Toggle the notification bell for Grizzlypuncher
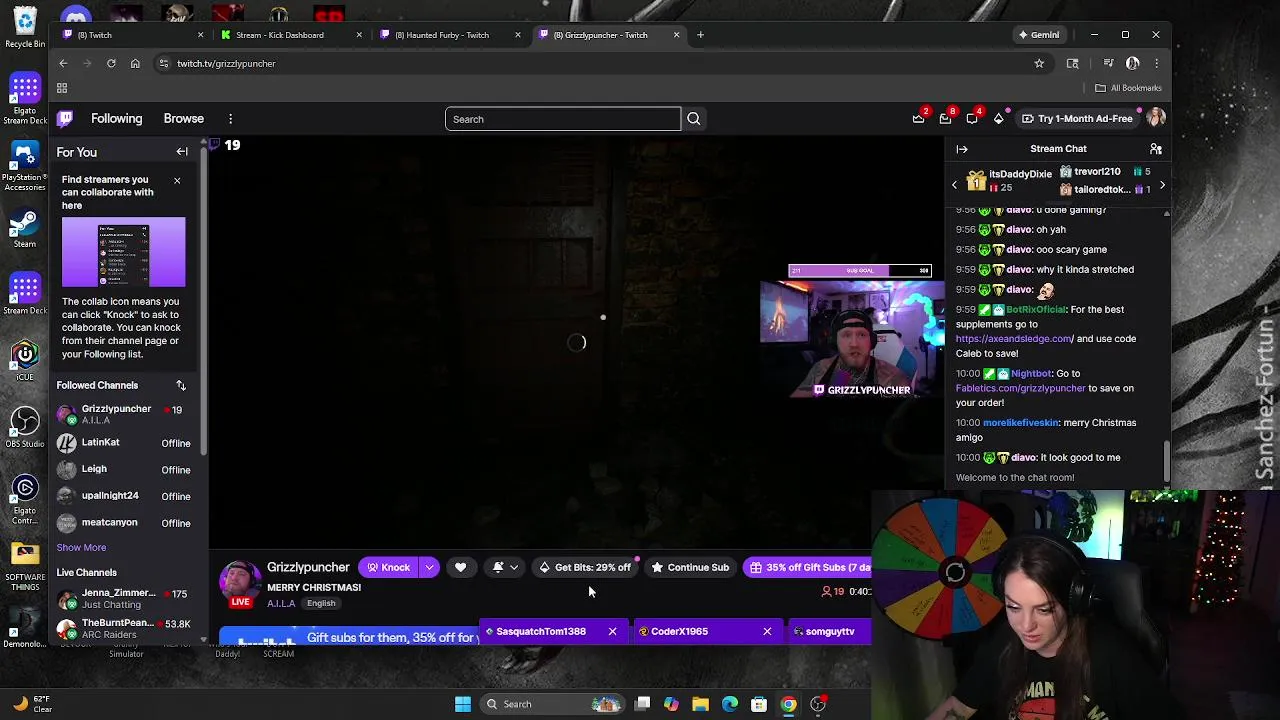This screenshot has width=1280, height=720. click(505, 567)
